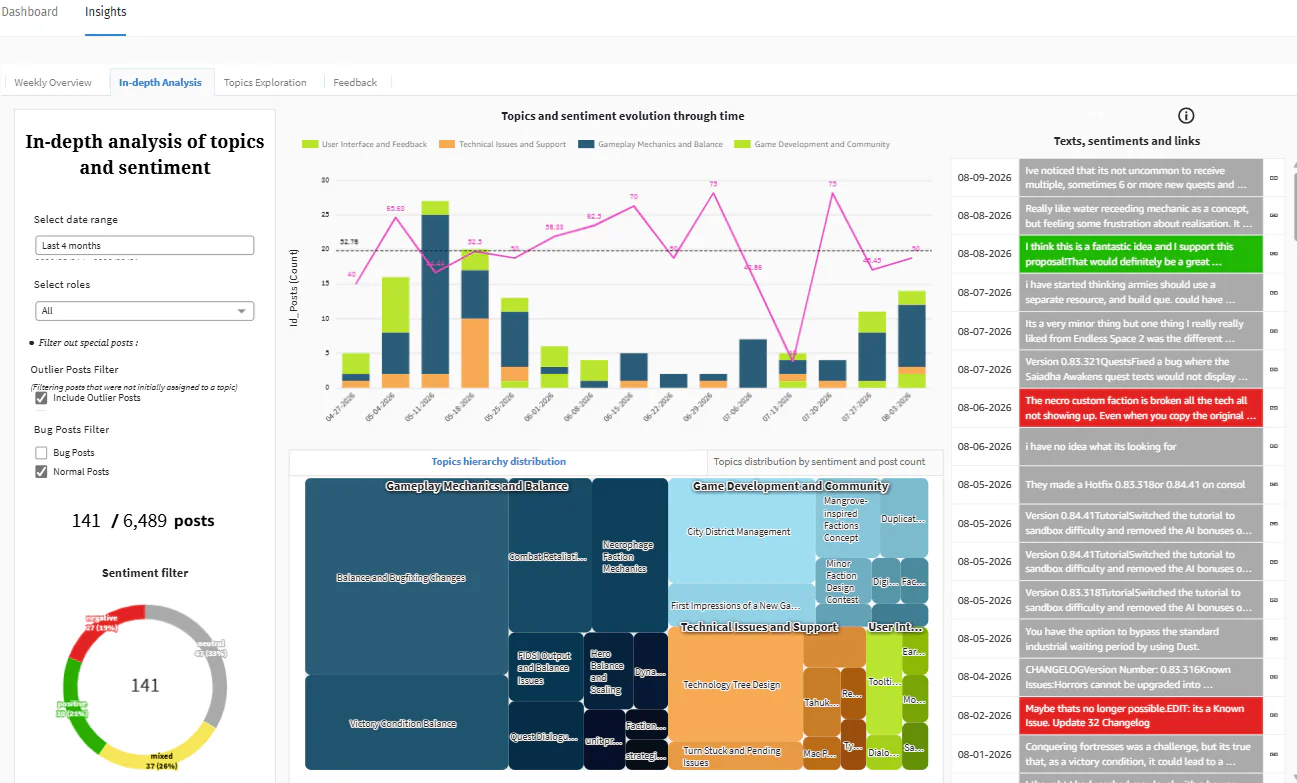Image resolution: width=1297 pixels, height=783 pixels.
Task: Show the Topics hierarchy distribution tab
Action: 498,462
